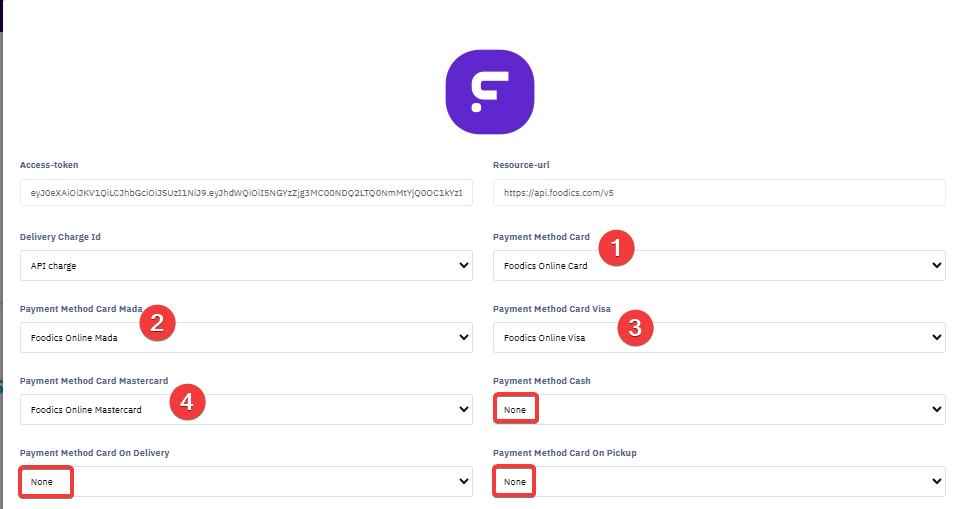Click the Payment Method Card On Pickup label
Screen dimensions: 956x509
click(x=565, y=453)
